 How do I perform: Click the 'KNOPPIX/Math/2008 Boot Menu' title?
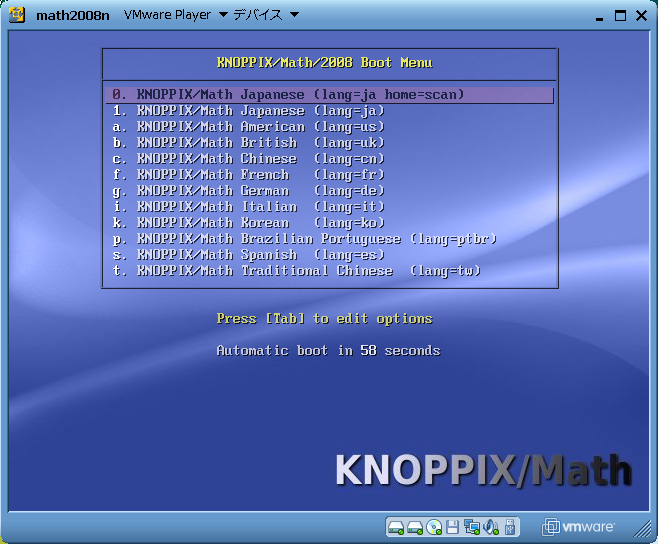coord(324,63)
